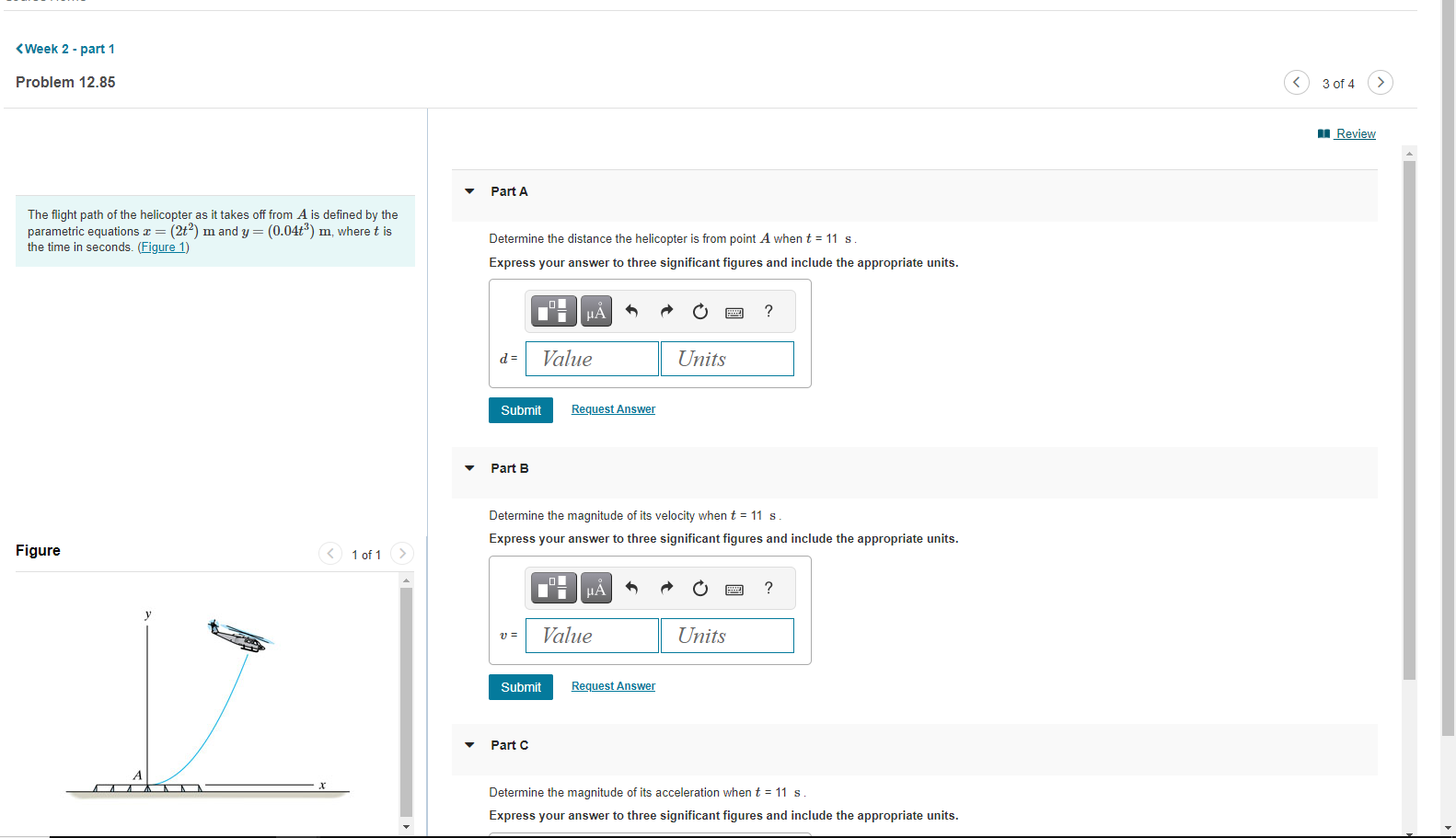Collapse the Part B section

[x=469, y=468]
